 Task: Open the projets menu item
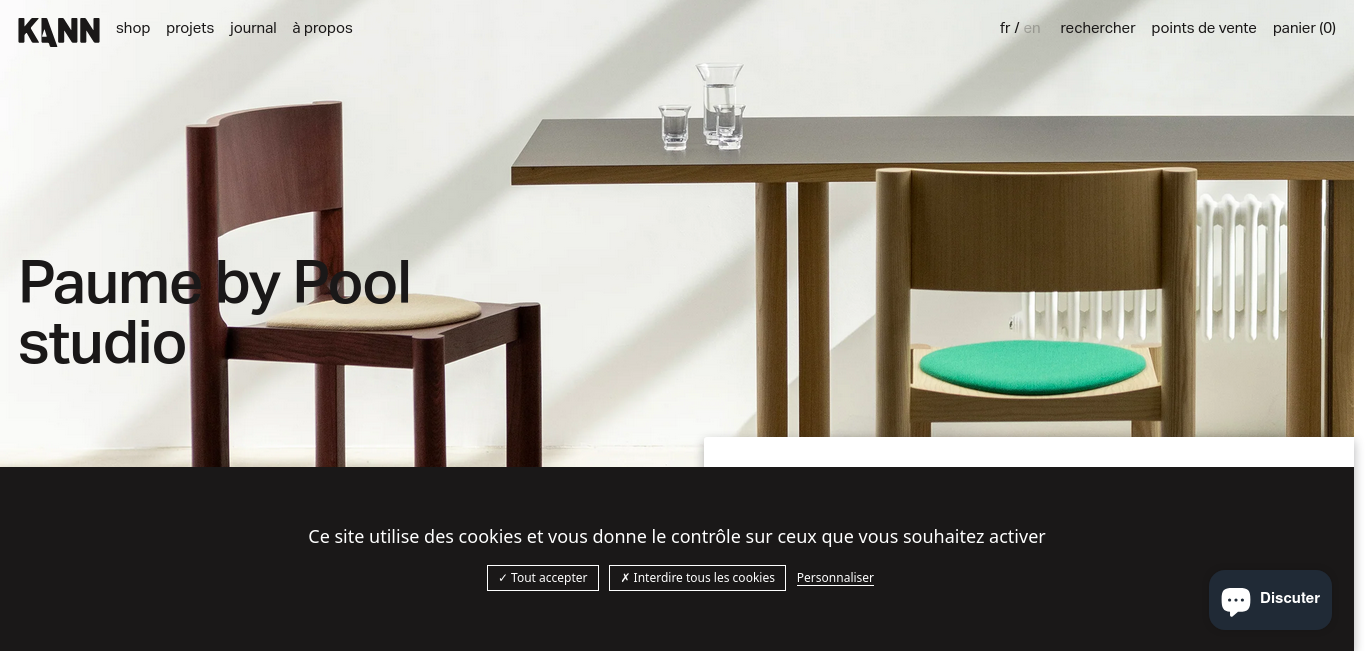coord(190,28)
